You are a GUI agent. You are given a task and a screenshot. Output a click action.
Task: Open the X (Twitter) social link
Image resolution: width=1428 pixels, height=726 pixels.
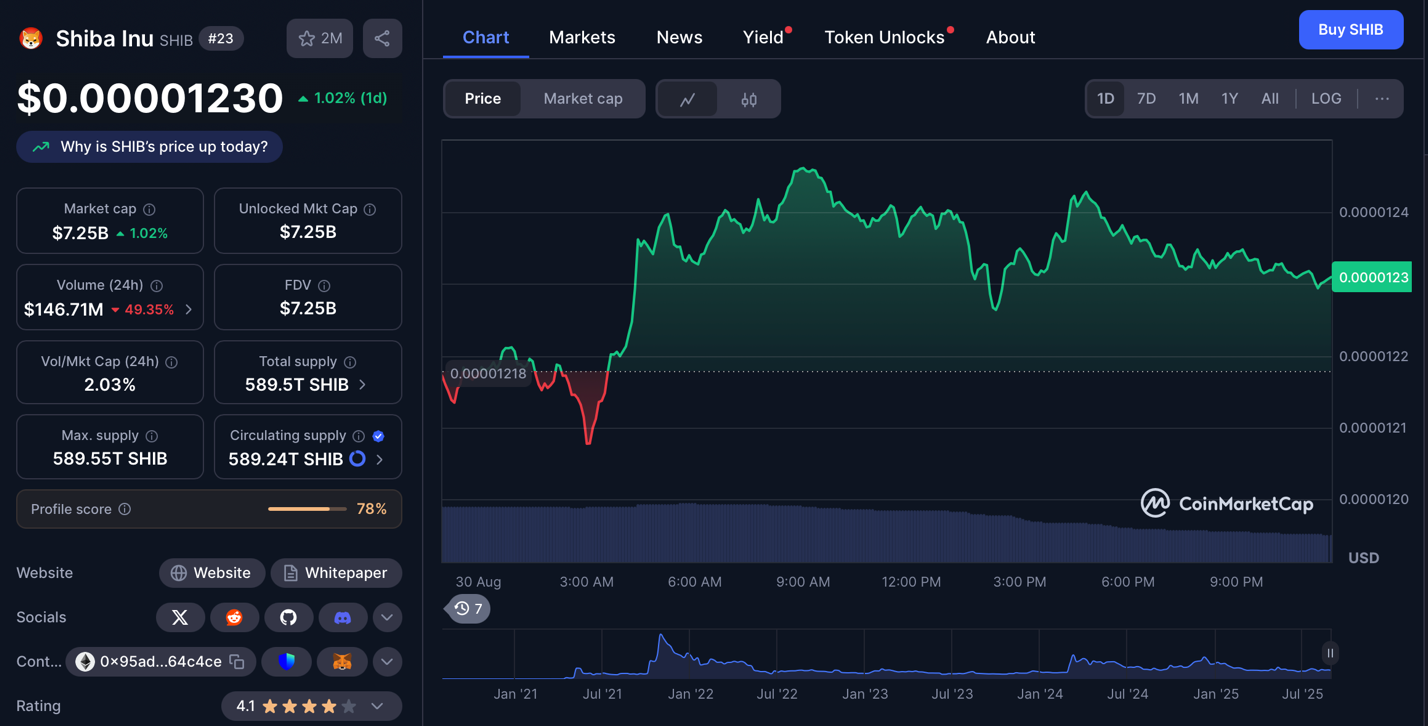pyautogui.click(x=180, y=618)
